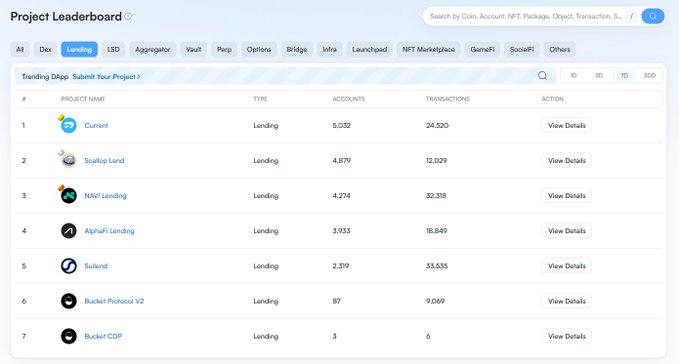Click the TRANSACTIONS column header

coord(448,99)
